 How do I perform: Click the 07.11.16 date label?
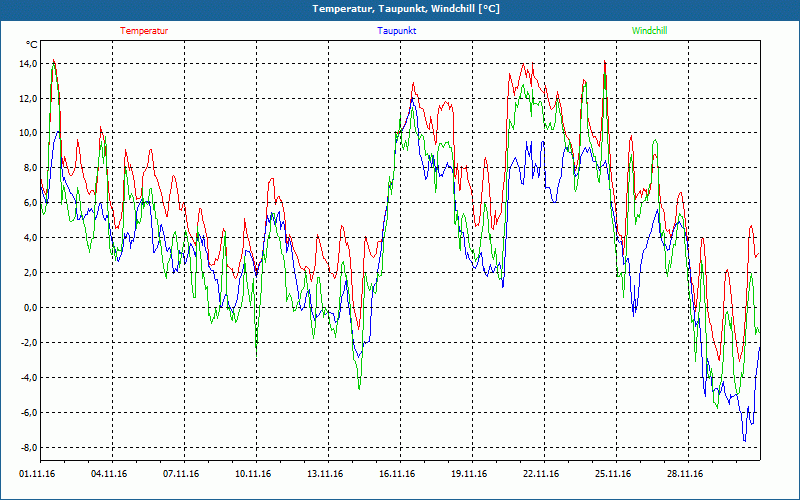[181, 474]
